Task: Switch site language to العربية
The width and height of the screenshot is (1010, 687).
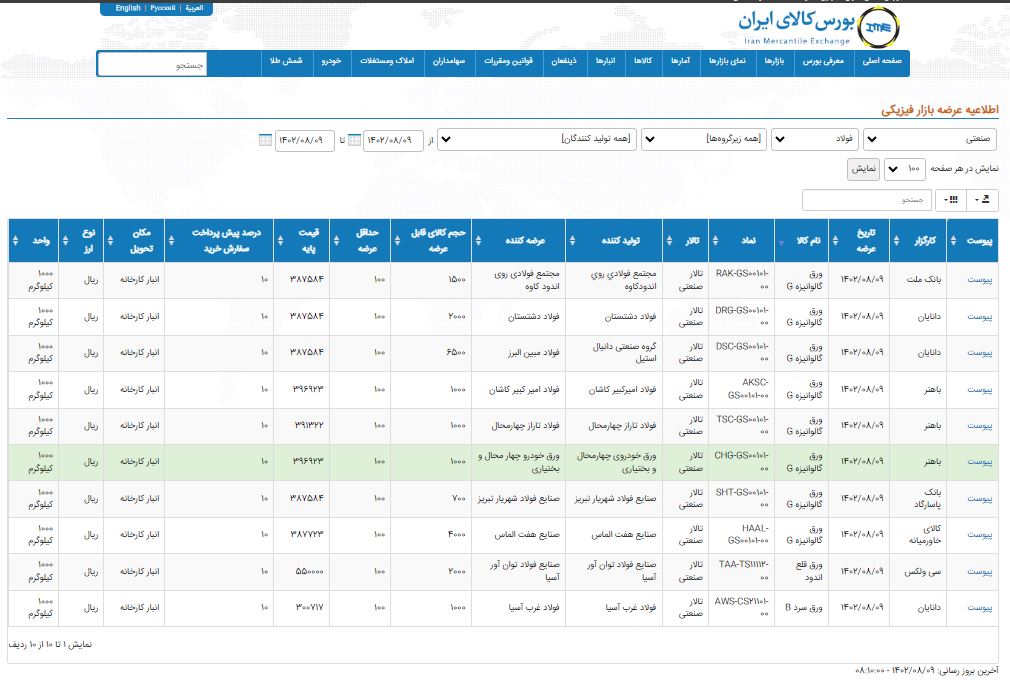Action: coord(194,8)
